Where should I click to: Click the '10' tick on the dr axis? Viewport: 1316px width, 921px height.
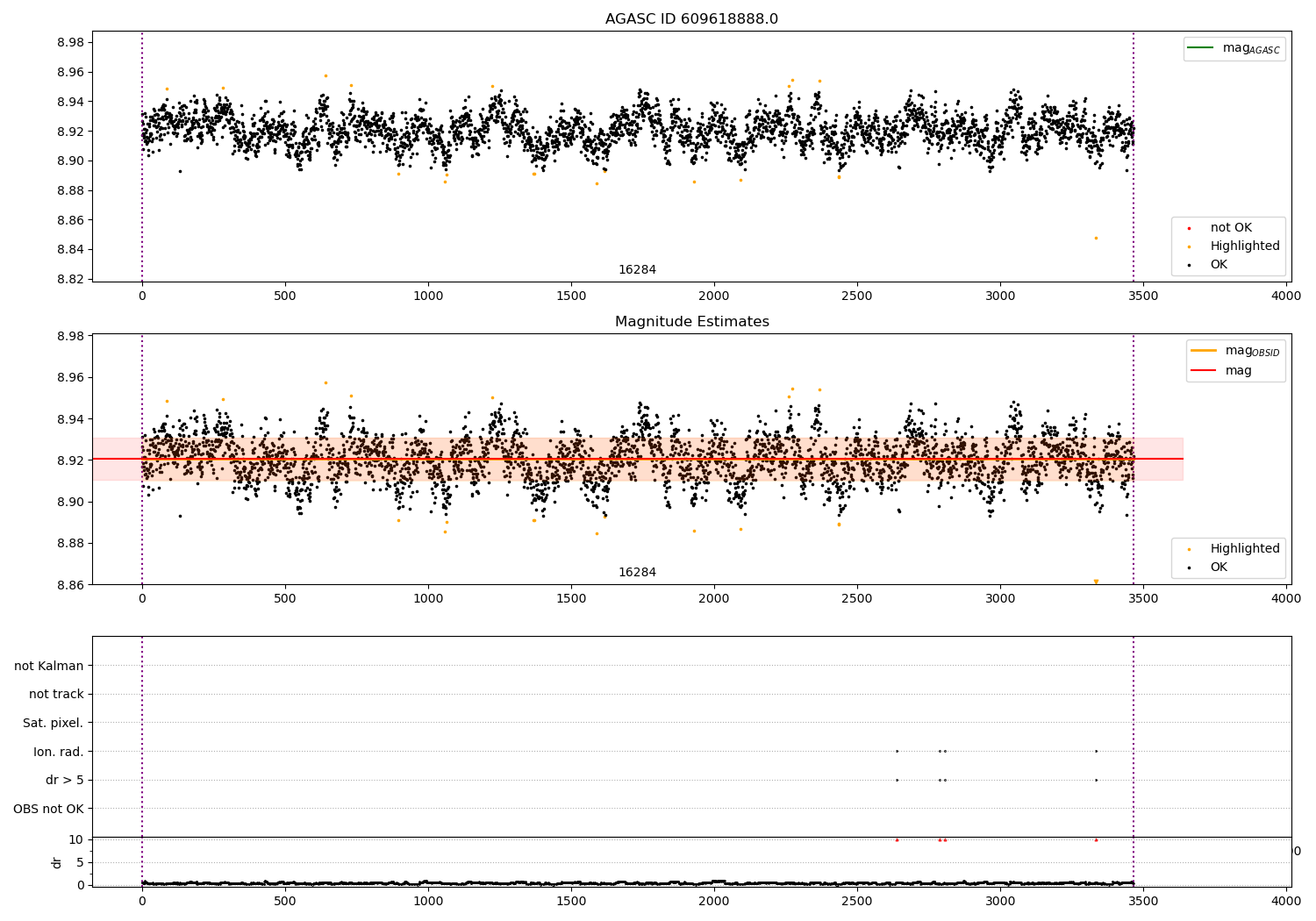click(76, 839)
